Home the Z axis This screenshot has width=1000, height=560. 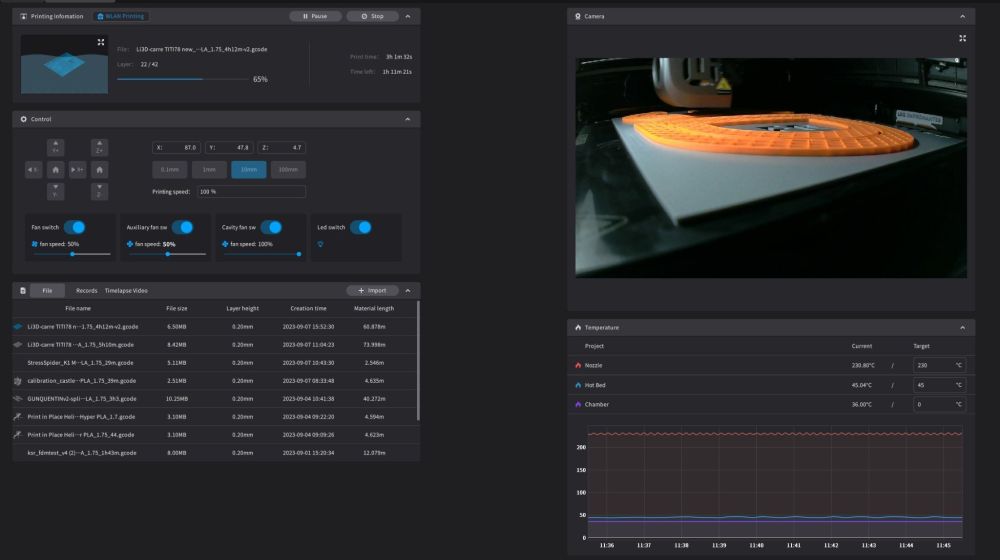100,170
